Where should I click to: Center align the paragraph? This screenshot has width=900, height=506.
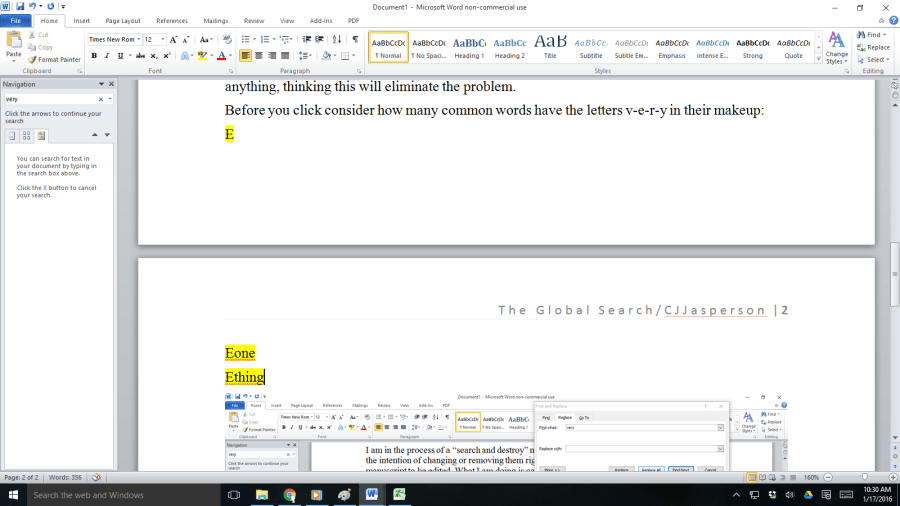pyautogui.click(x=259, y=56)
